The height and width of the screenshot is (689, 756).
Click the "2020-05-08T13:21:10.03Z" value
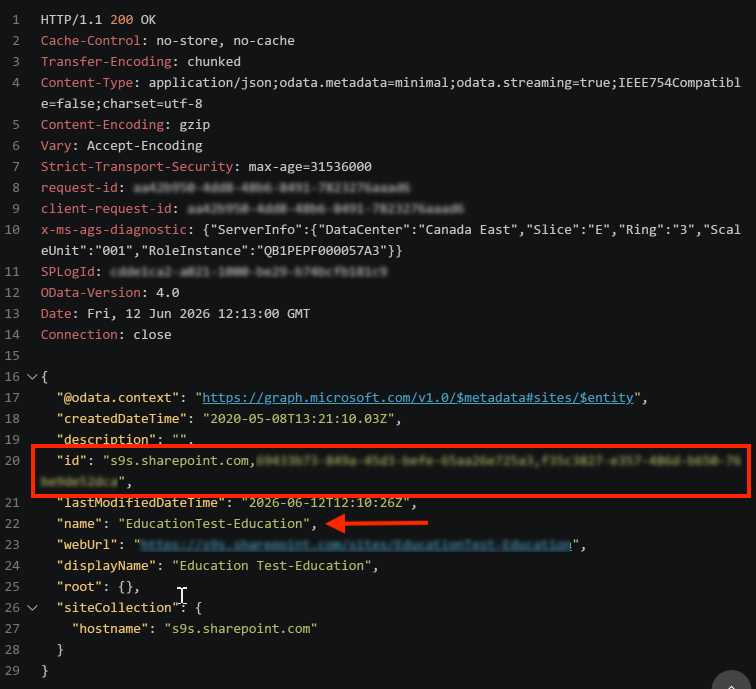[299, 419]
